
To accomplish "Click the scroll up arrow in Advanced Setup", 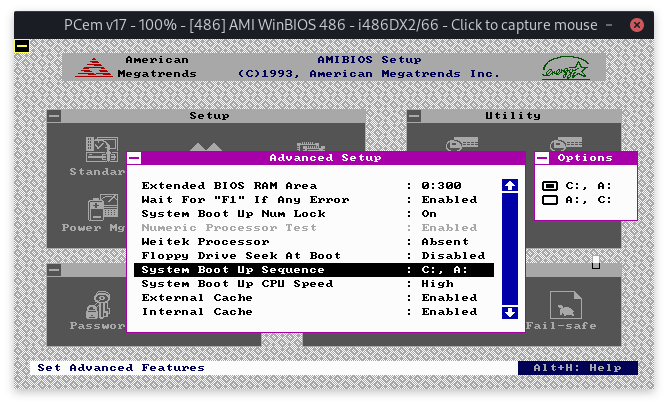I will (510, 185).
